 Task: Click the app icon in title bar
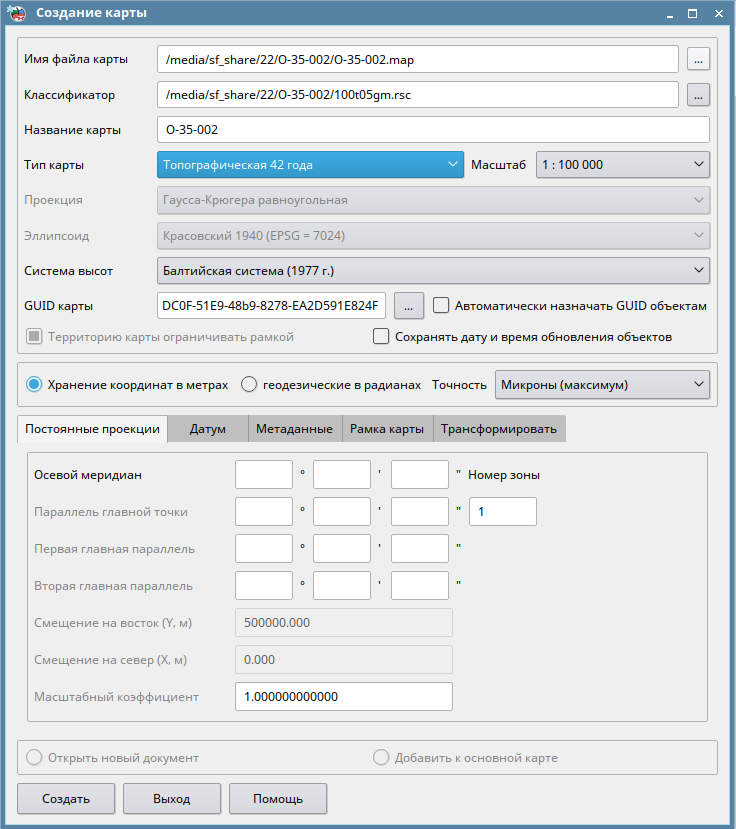(16, 13)
